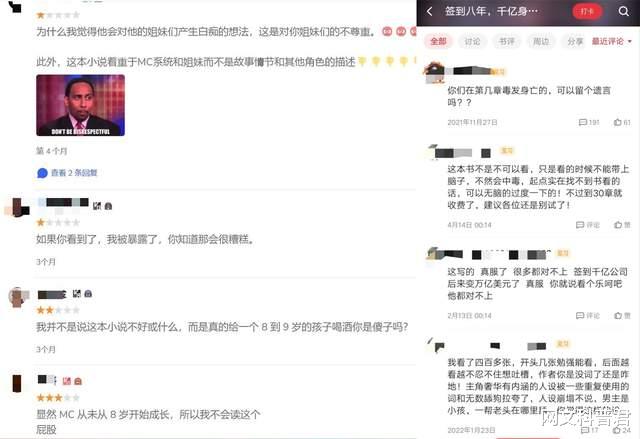Like the 2月13日 comment
The width and height of the screenshot is (640, 439).
point(622,315)
